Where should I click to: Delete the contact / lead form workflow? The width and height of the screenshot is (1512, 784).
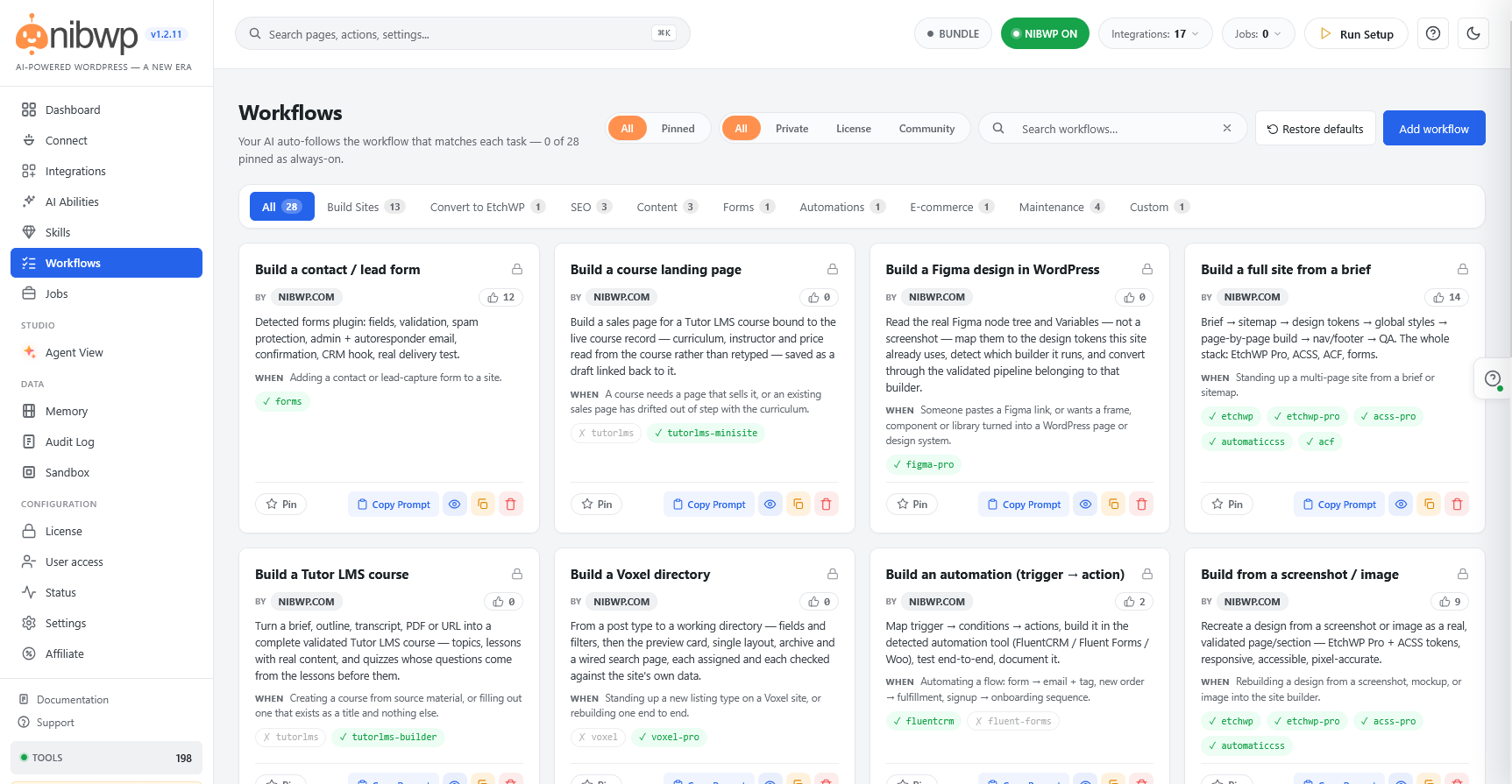click(511, 504)
